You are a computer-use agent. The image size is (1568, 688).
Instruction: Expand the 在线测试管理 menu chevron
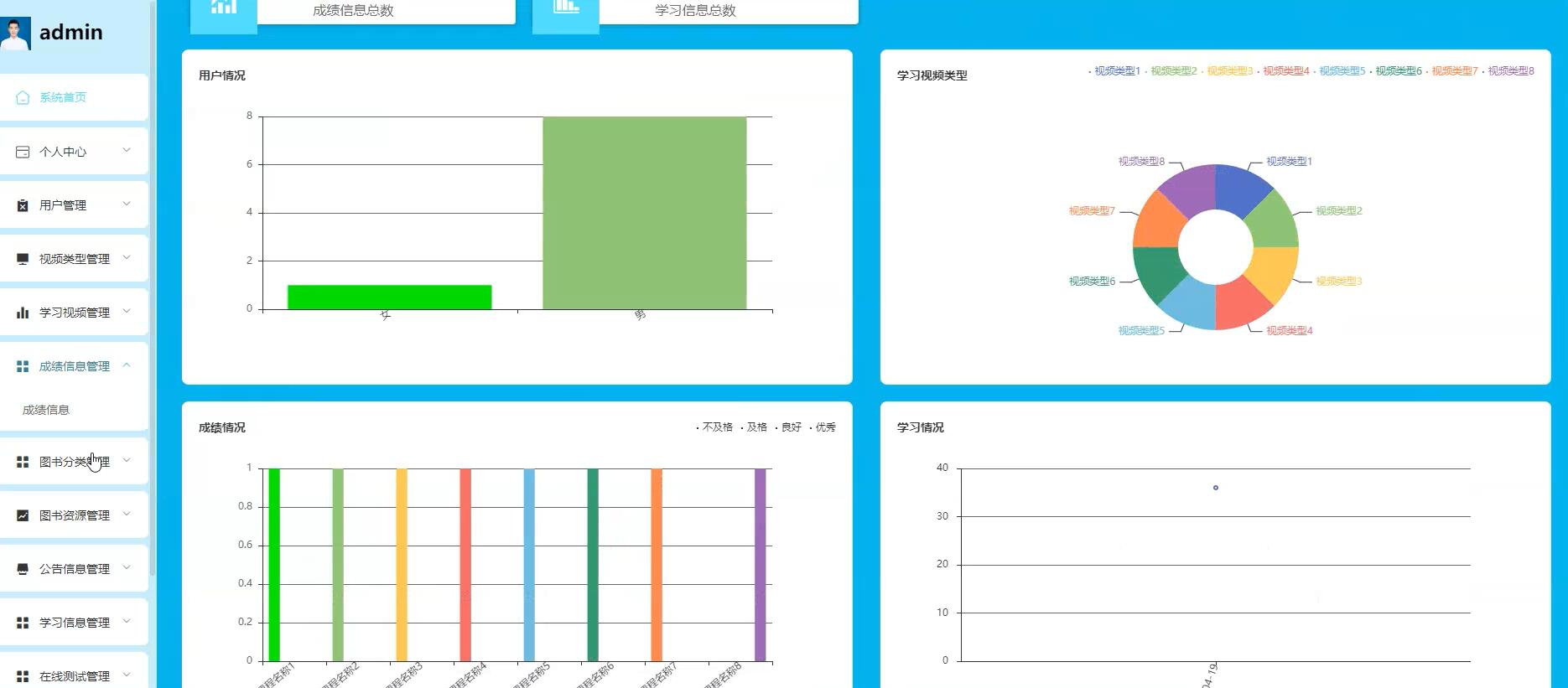(x=127, y=675)
